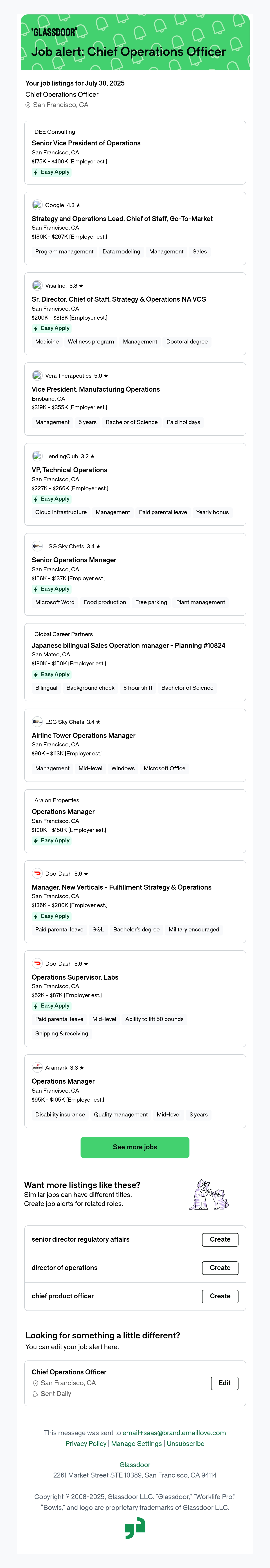Click the Microsoft Office tag

click(x=164, y=768)
